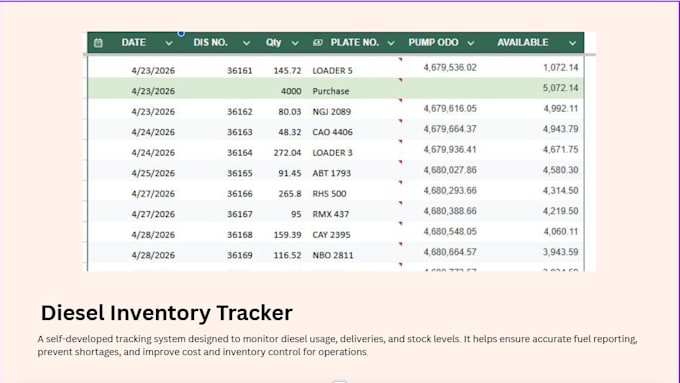This screenshot has width=680, height=383.
Task: Click dispense number 36163
Action: 240,132
